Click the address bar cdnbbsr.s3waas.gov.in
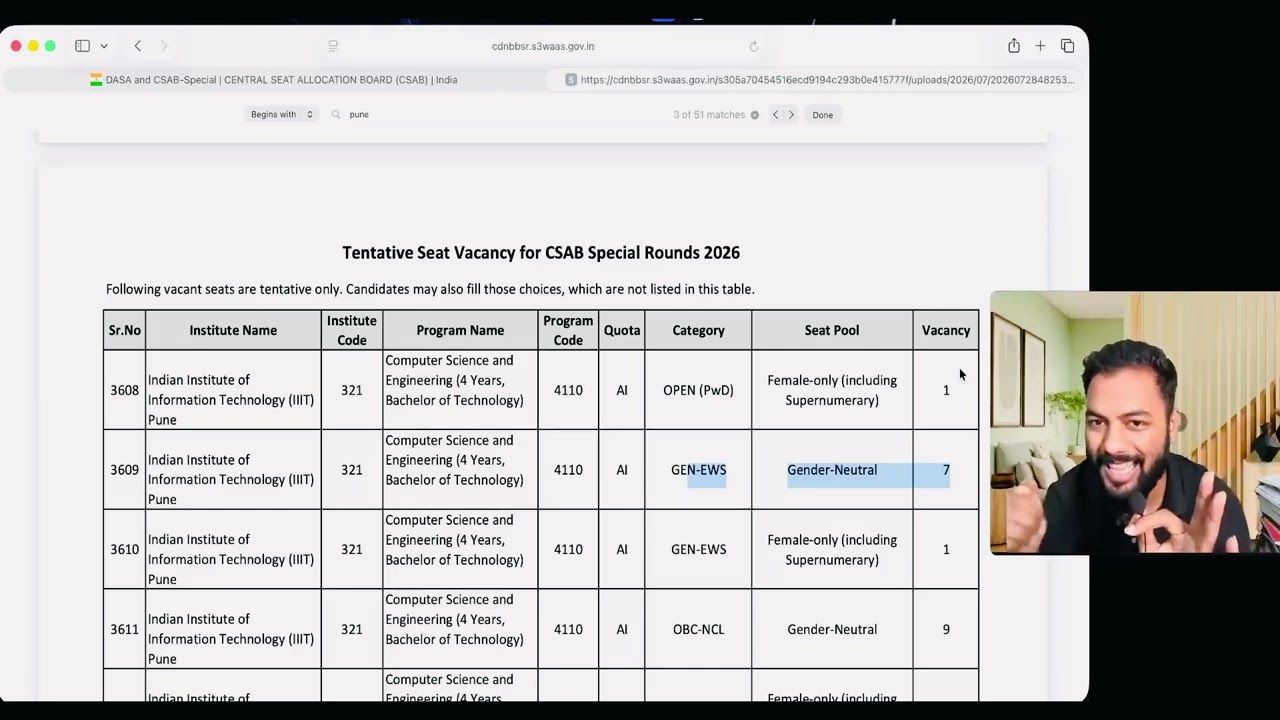This screenshot has width=1280, height=720. 543,46
